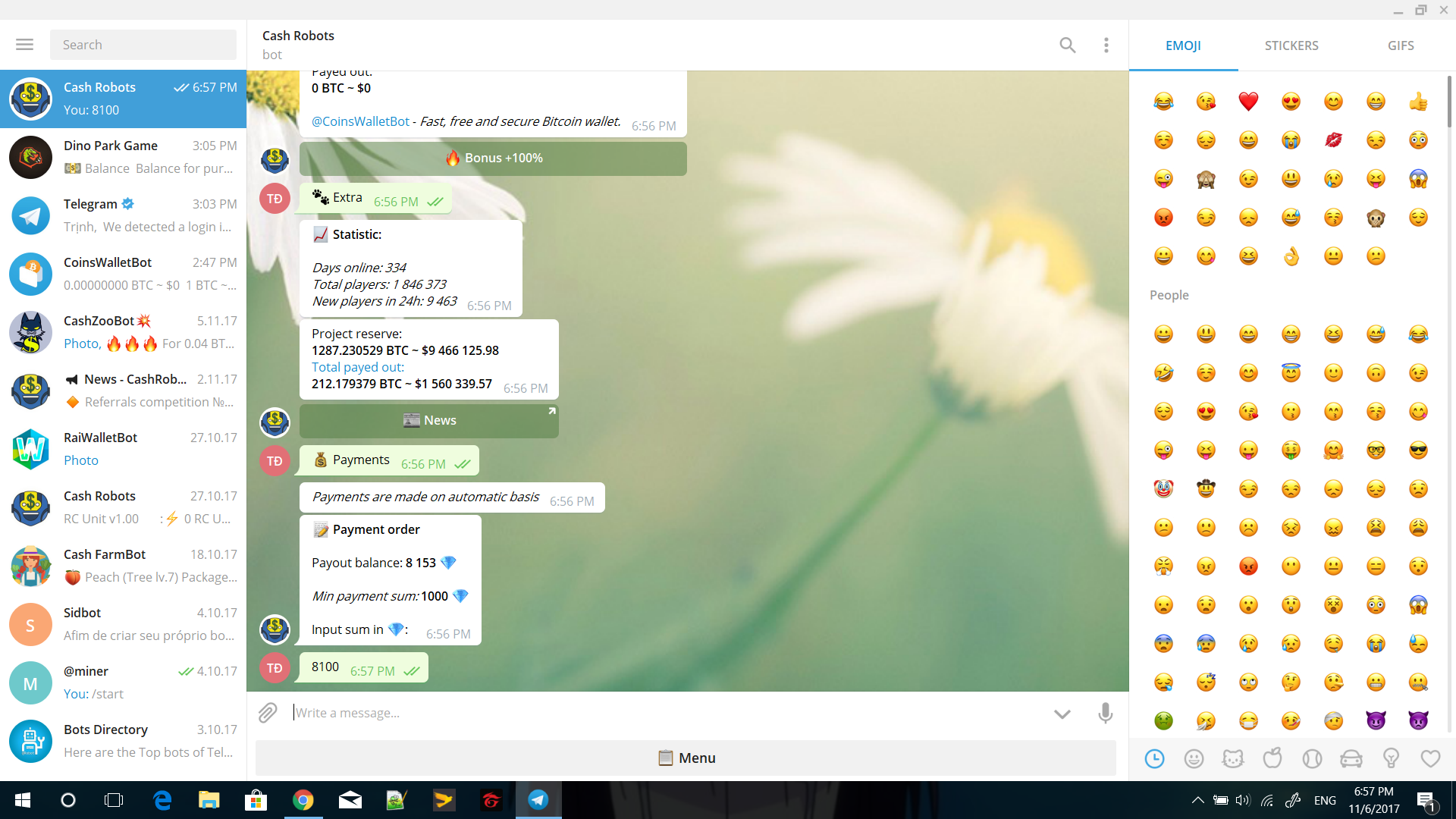Click the paperclip attach file icon
1456x819 pixels.
tap(268, 713)
